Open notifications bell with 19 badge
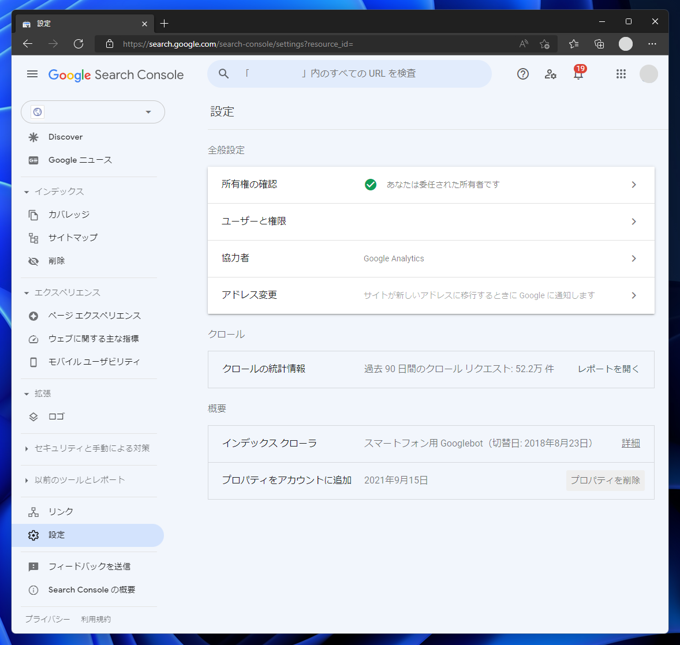This screenshot has width=680, height=645. (x=579, y=73)
